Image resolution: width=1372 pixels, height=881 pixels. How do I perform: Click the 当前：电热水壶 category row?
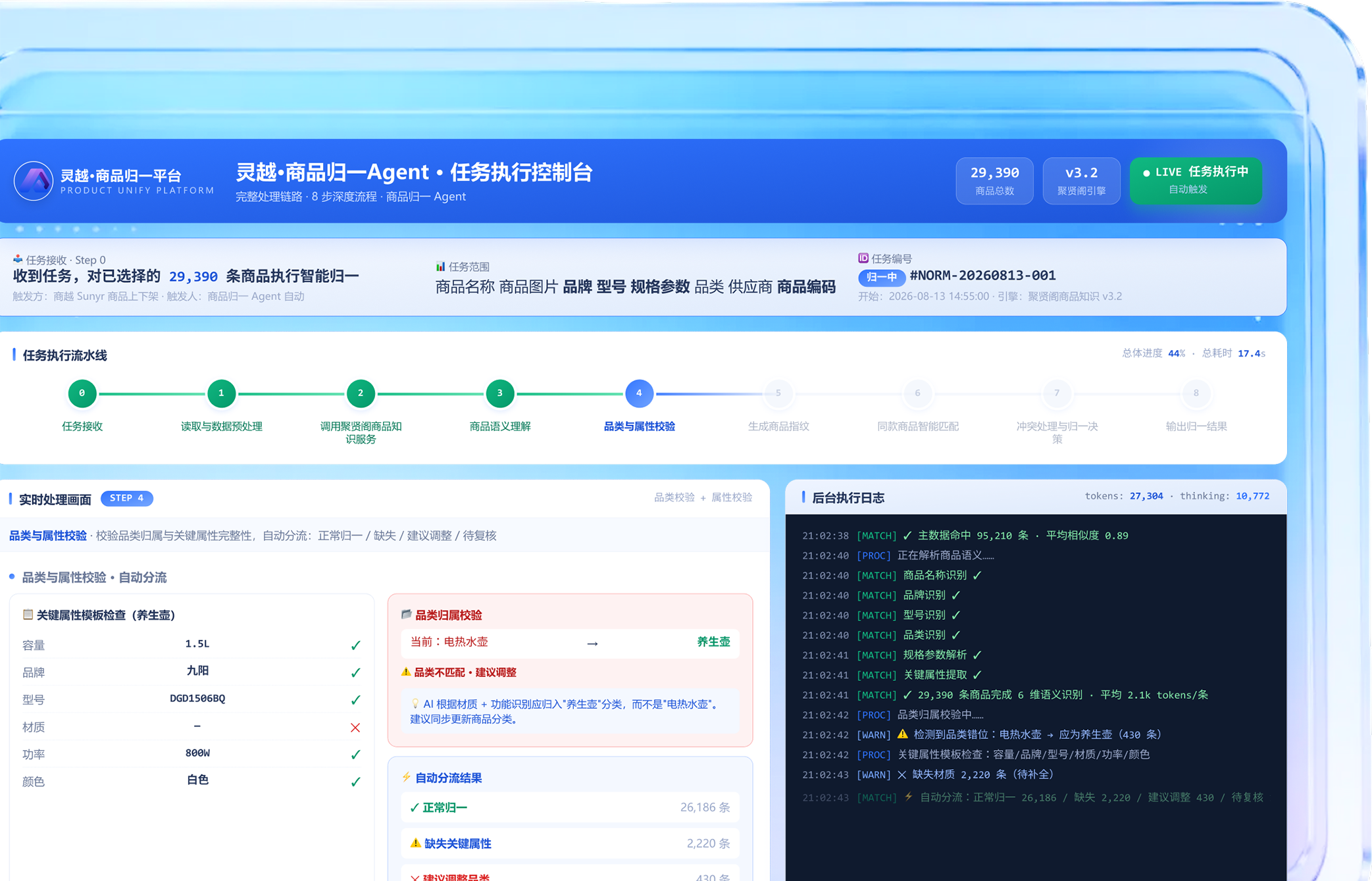[x=570, y=643]
